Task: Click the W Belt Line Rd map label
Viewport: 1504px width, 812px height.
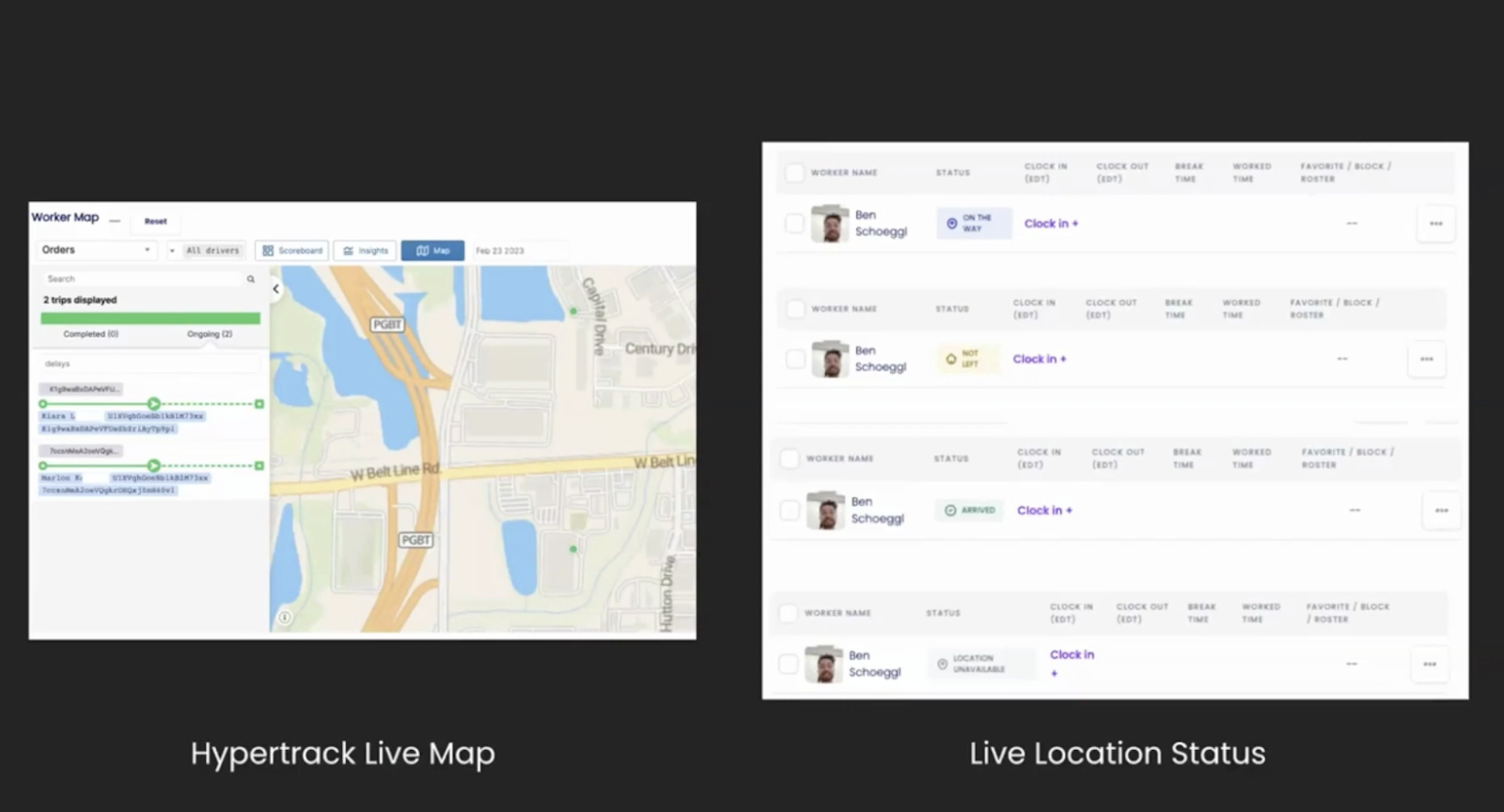Action: pos(395,472)
